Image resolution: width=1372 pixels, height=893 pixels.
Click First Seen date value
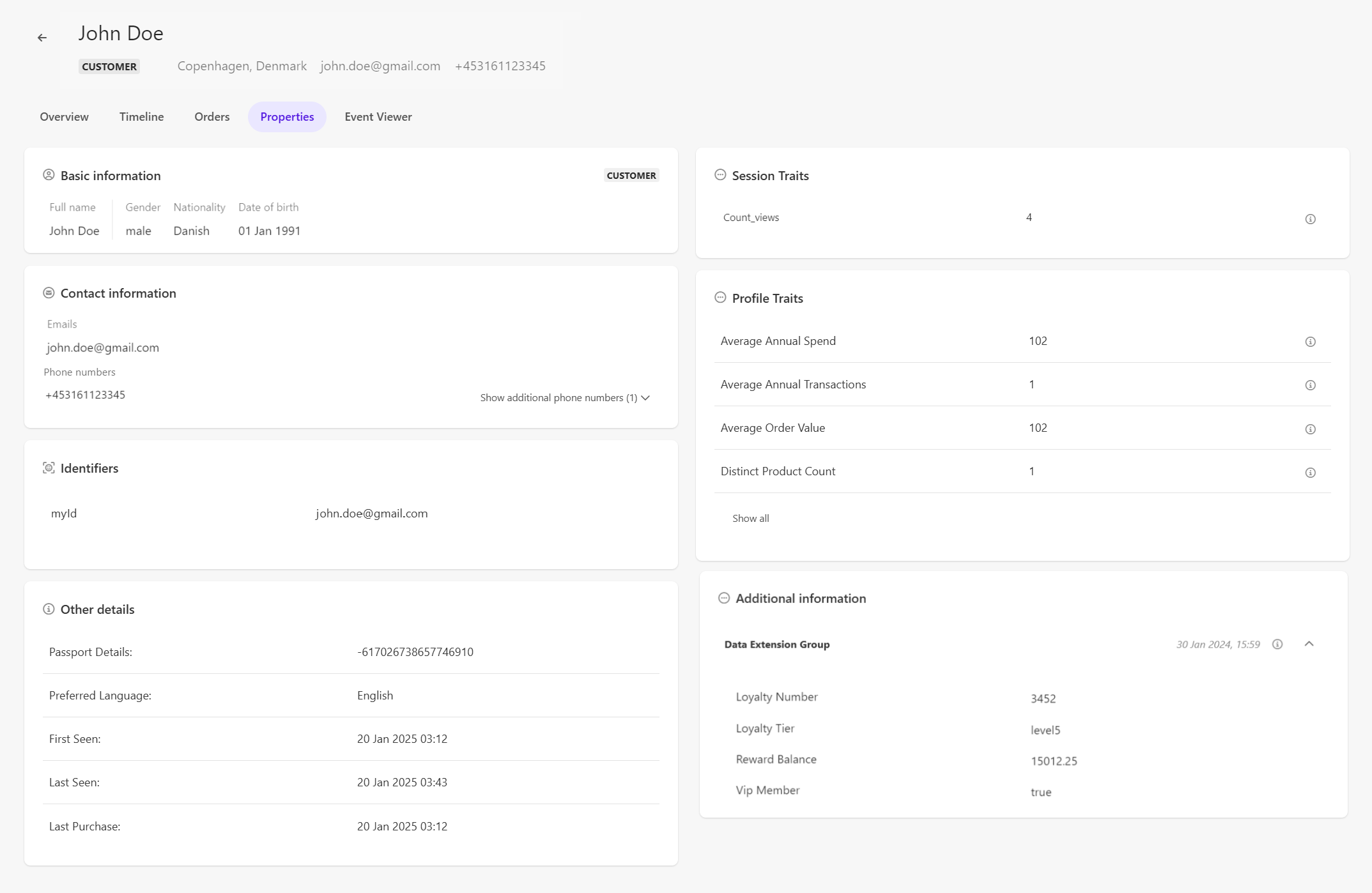402,738
